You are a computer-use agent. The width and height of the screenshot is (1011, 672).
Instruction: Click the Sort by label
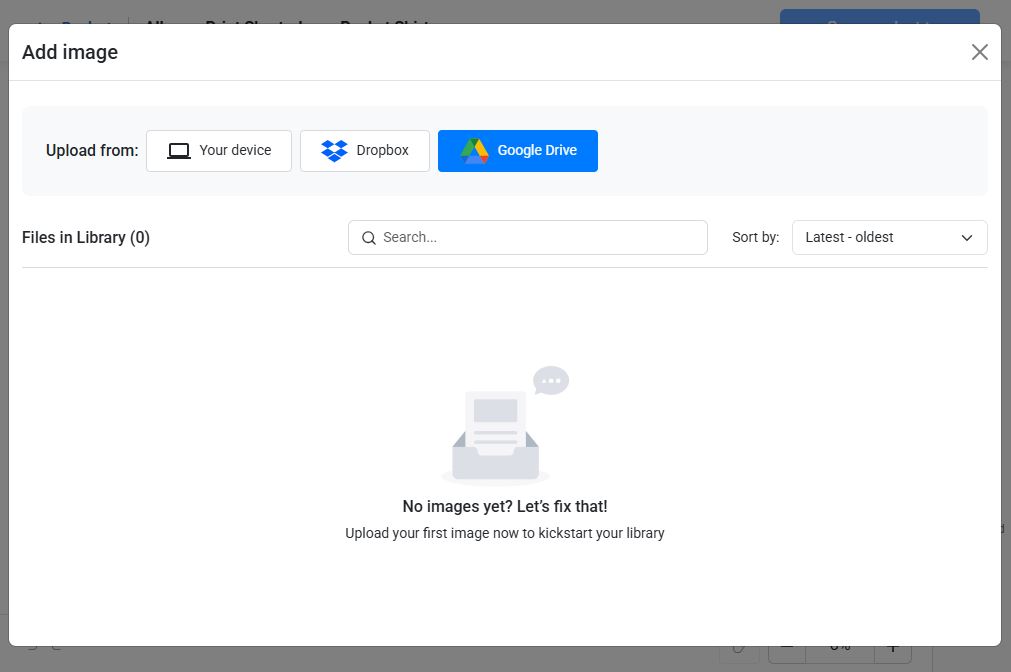click(x=755, y=238)
